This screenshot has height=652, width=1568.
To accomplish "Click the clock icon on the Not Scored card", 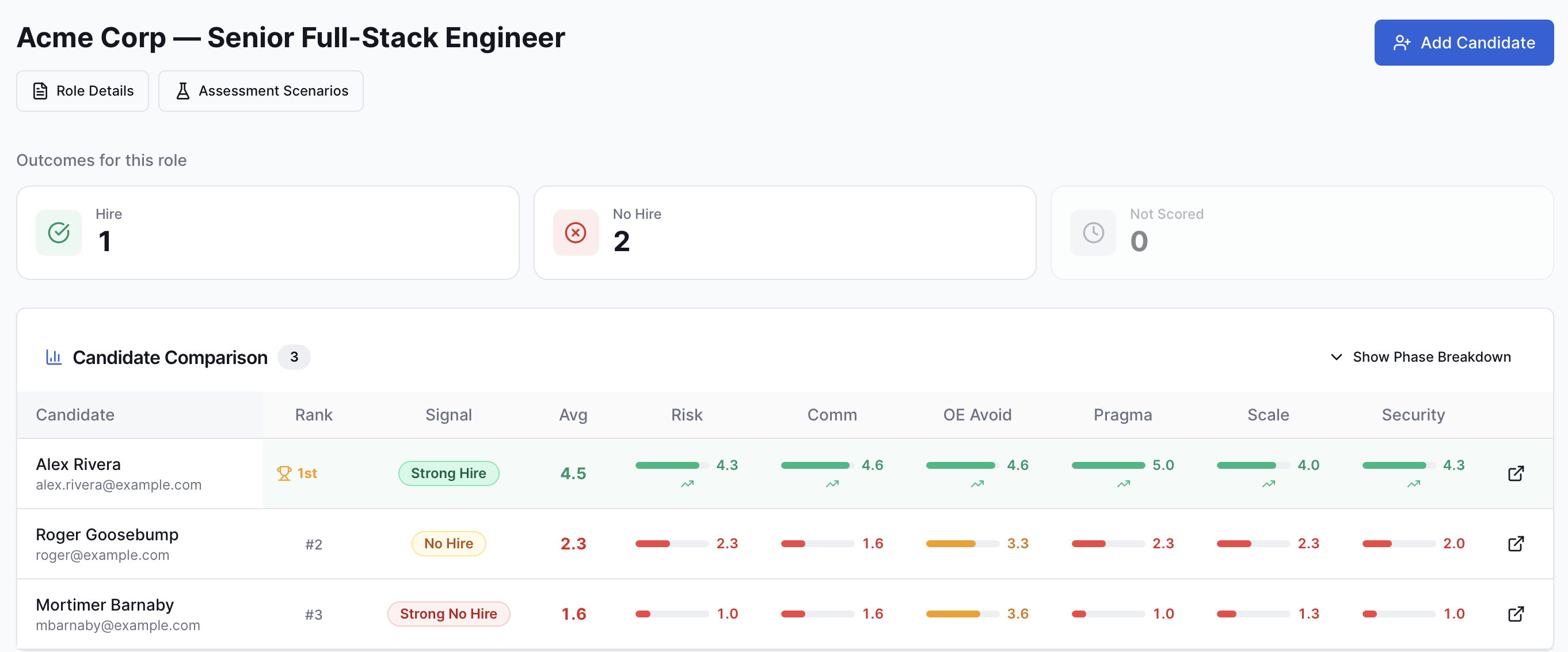I will [x=1093, y=232].
